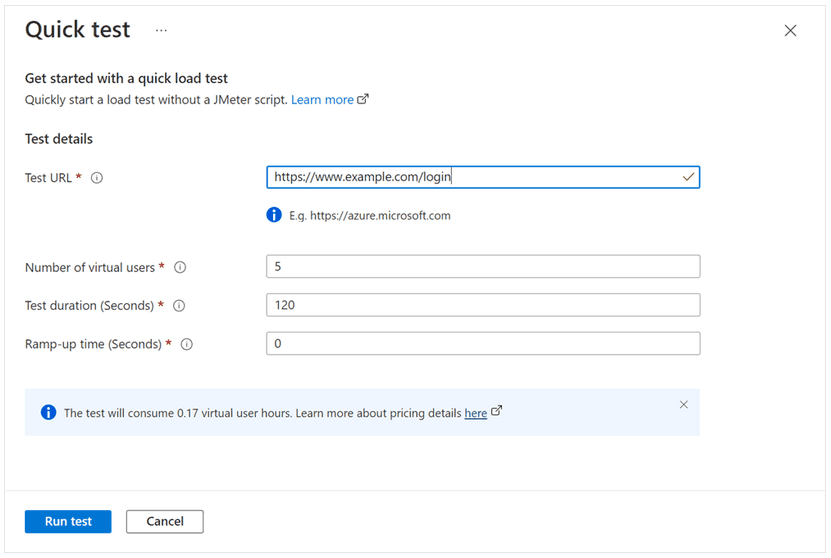Open the ellipsis menu beside Quick test

click(161, 31)
